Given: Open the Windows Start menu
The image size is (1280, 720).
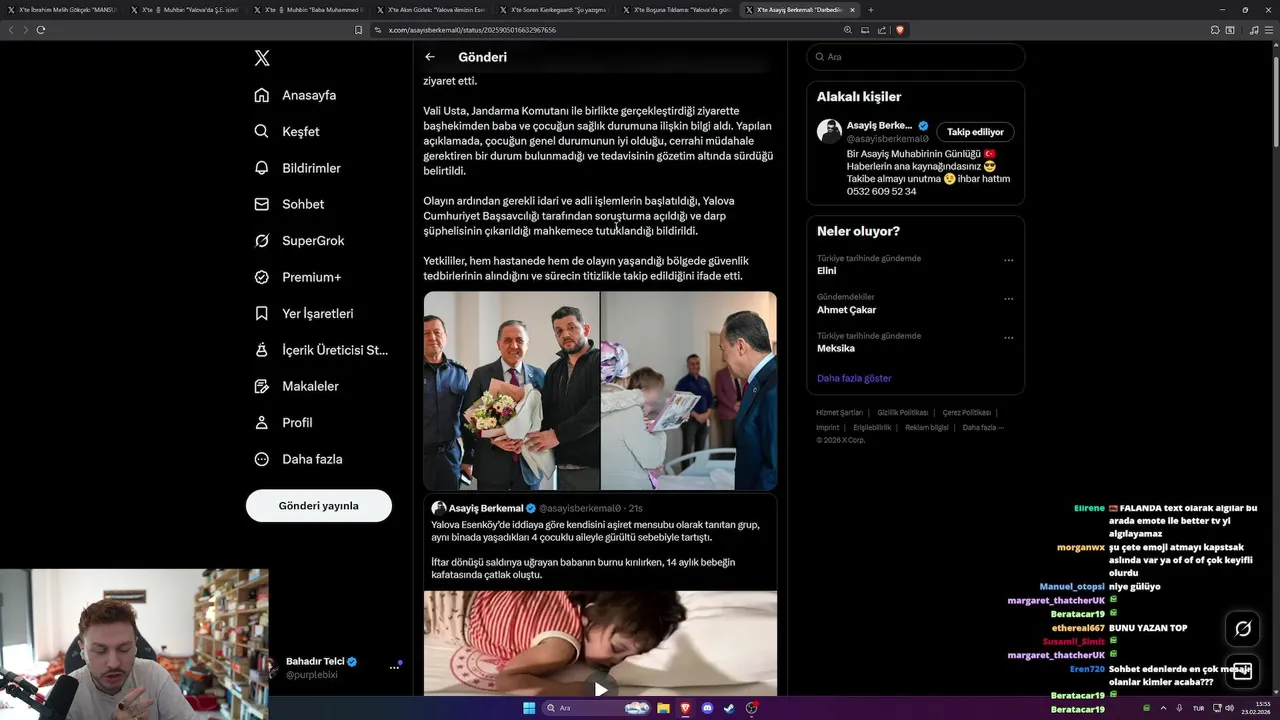Looking at the screenshot, I should (x=529, y=708).
